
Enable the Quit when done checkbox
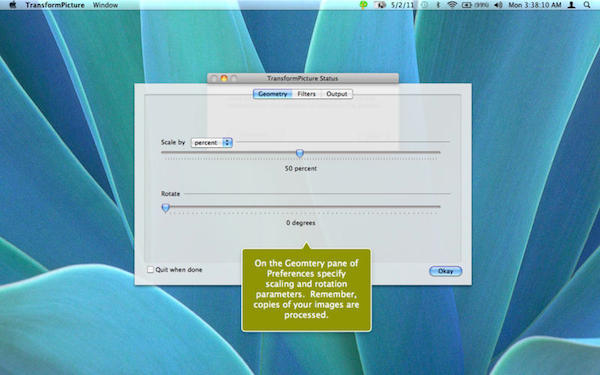[150, 270]
